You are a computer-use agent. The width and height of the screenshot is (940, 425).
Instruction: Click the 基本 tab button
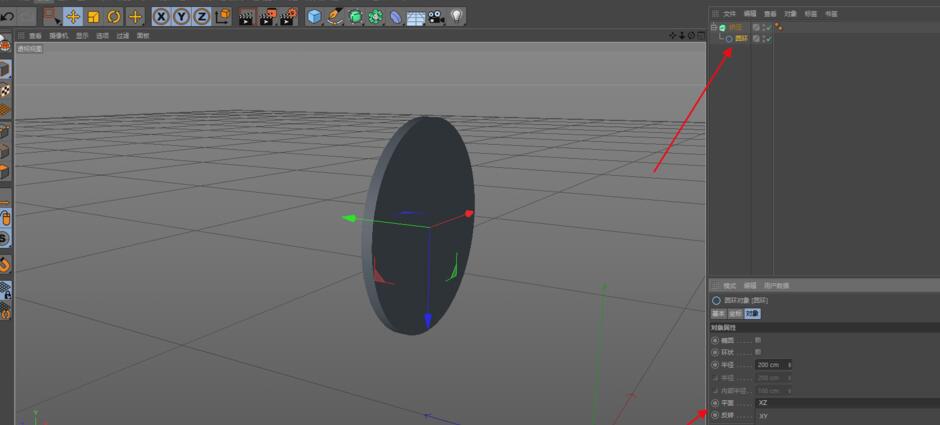tap(718, 313)
